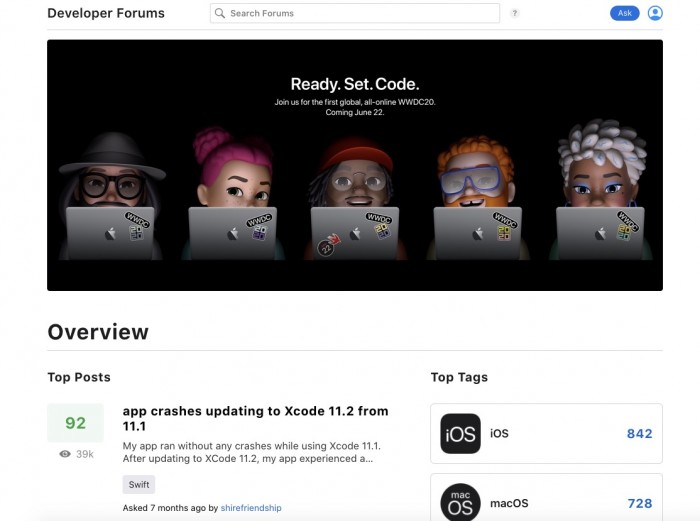700x521 pixels.
Task: Type in the Search Forums field
Action: 360,14
